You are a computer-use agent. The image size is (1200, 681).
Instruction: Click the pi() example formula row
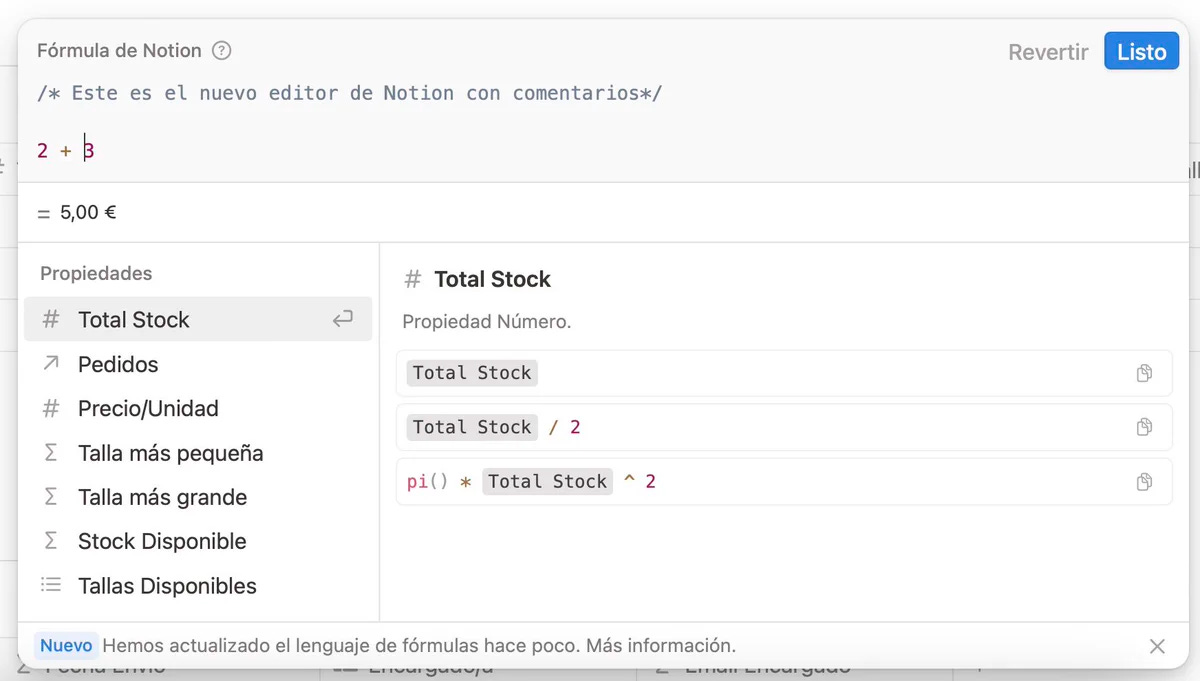point(784,481)
